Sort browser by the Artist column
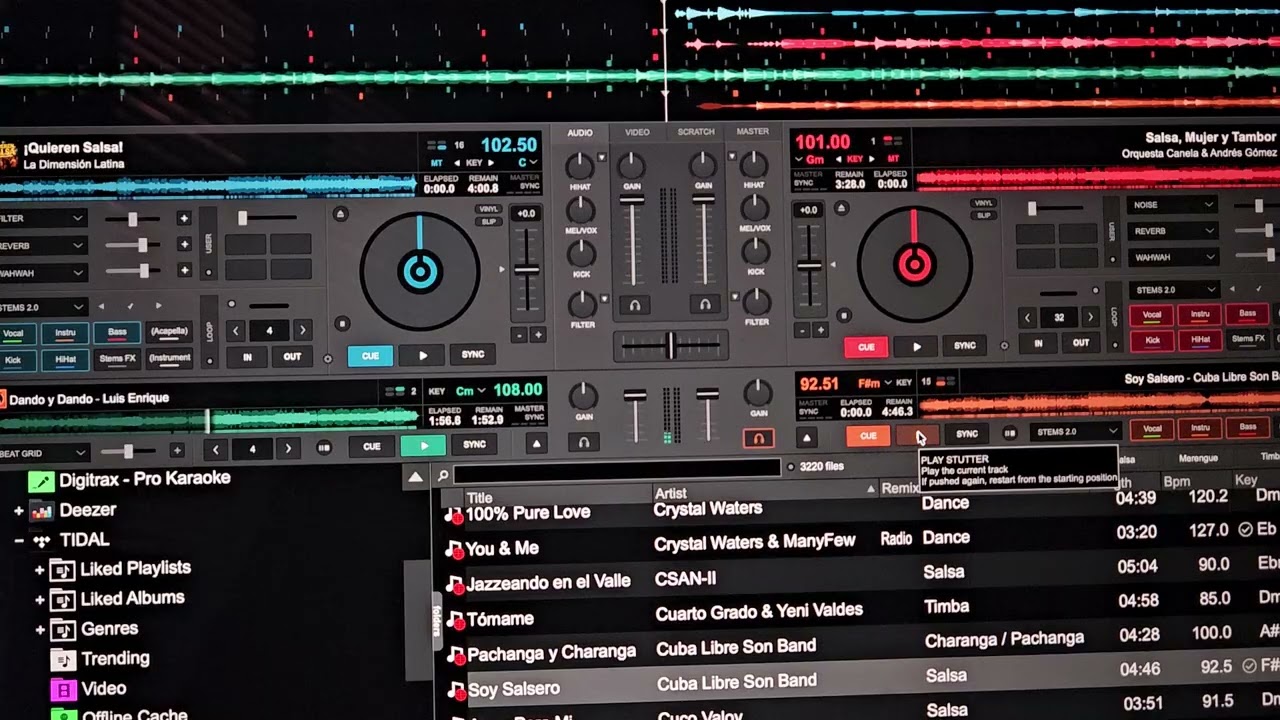This screenshot has height=720, width=1280. click(x=765, y=491)
